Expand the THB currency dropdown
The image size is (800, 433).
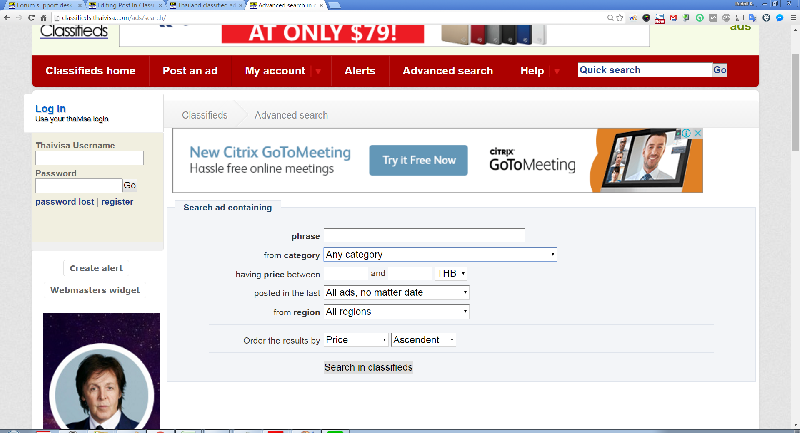pos(451,273)
